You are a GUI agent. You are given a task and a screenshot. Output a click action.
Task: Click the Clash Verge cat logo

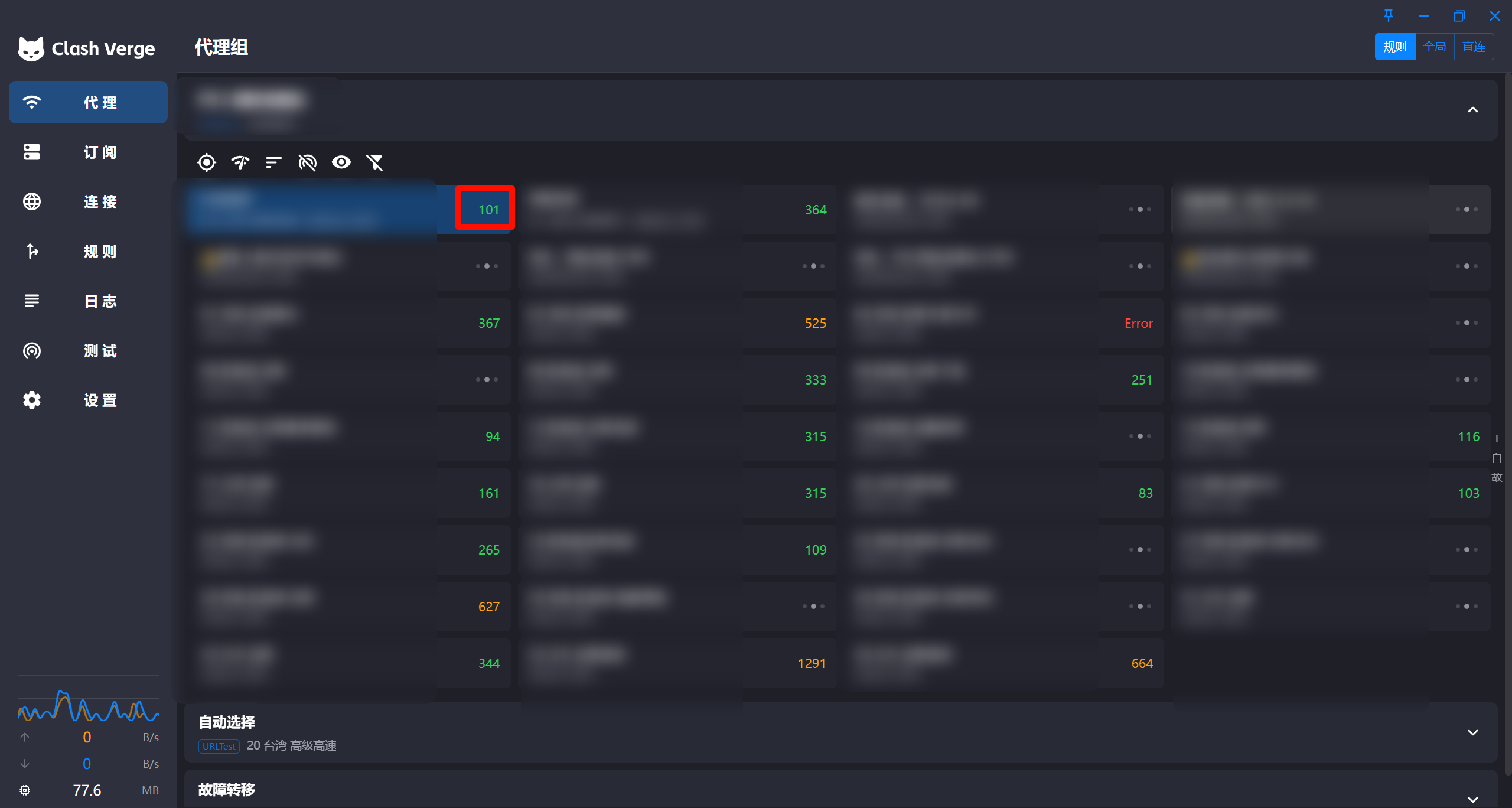click(31, 48)
